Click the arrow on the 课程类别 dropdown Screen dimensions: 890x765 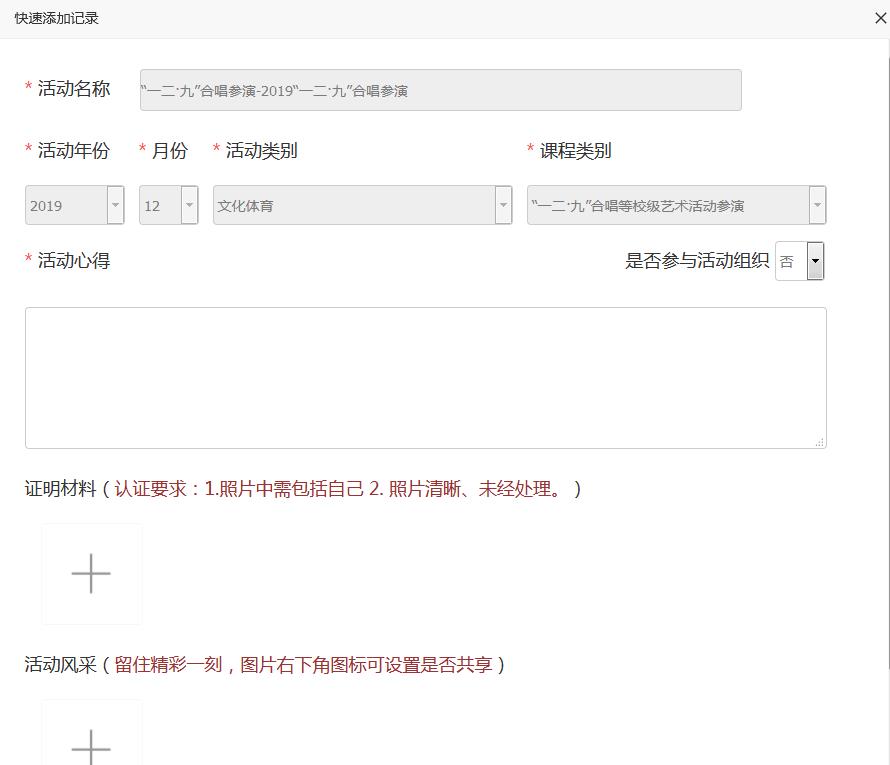[x=817, y=206]
